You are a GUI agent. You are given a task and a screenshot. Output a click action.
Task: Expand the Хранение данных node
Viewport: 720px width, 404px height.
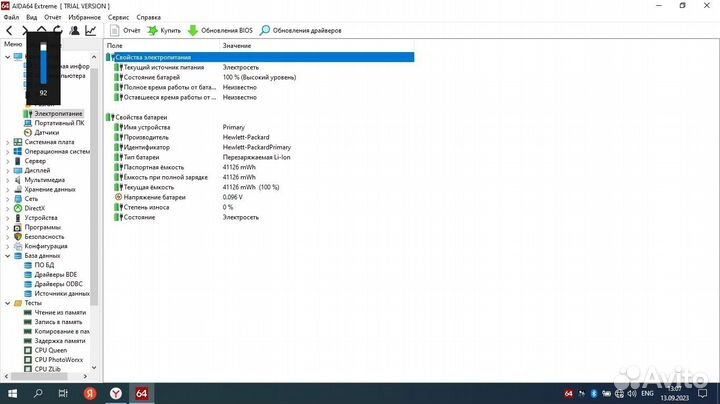tap(7, 189)
